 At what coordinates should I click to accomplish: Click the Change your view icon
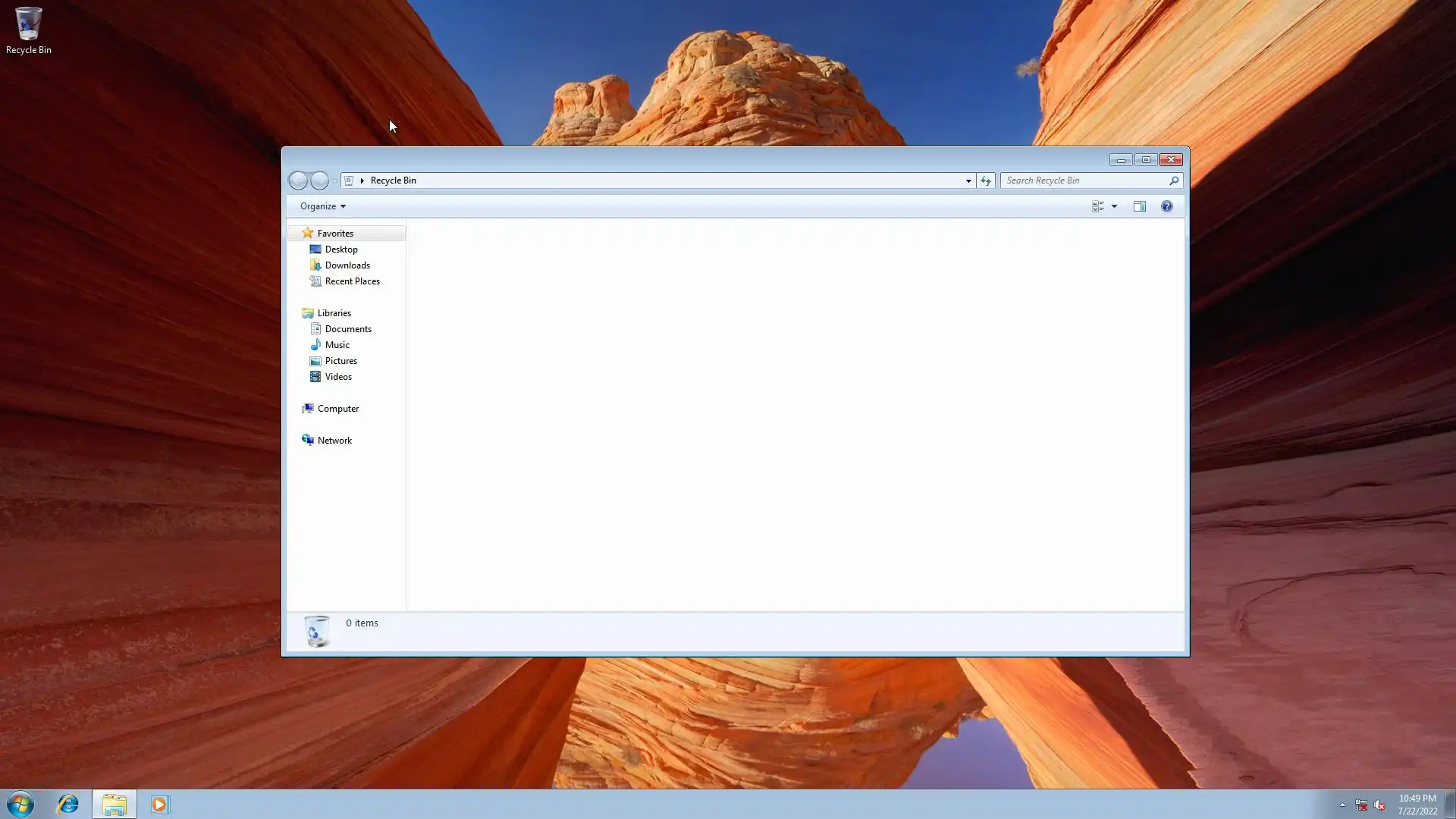click(x=1097, y=206)
